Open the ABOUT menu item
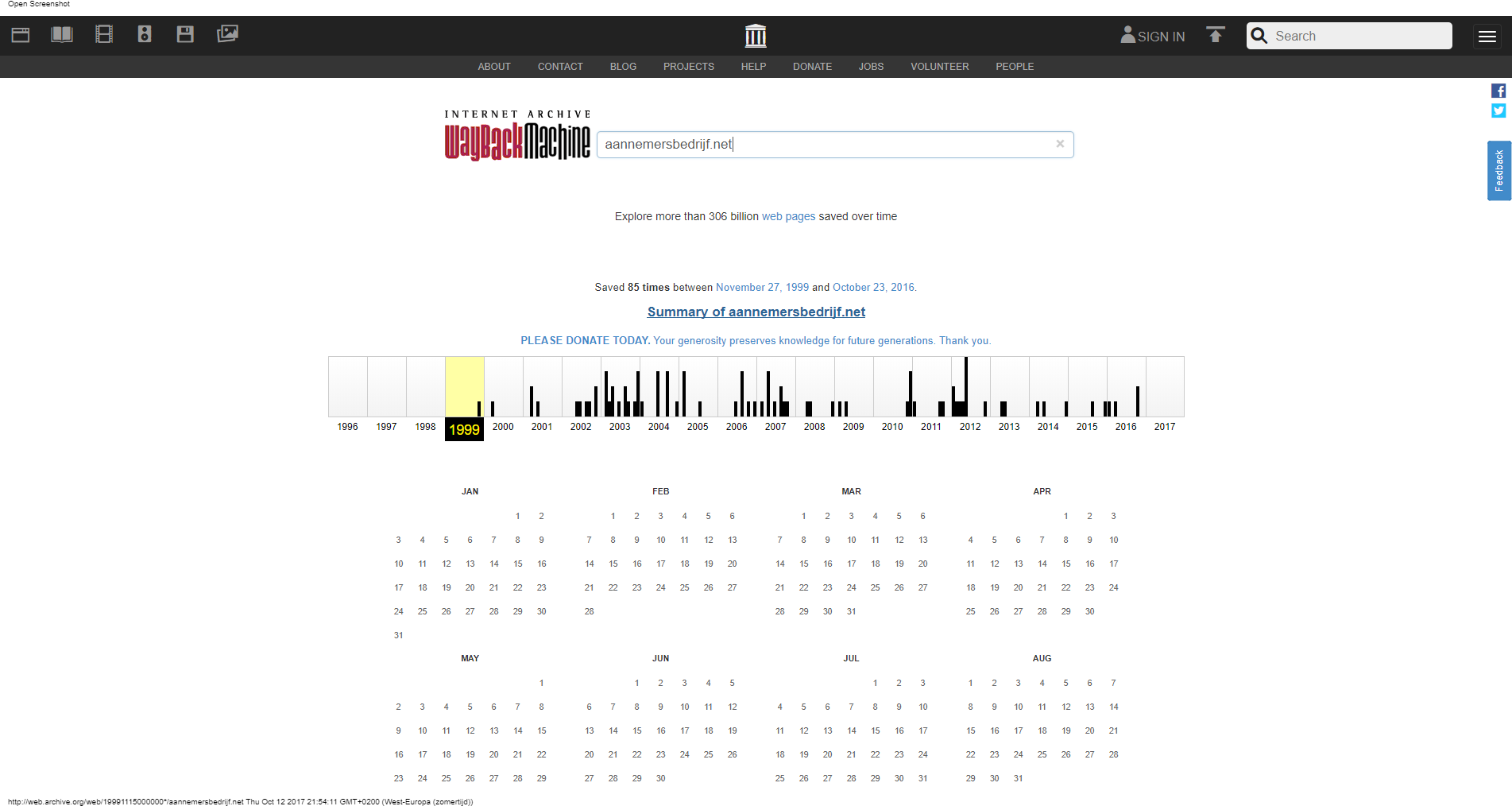The image size is (1512, 806). [494, 67]
